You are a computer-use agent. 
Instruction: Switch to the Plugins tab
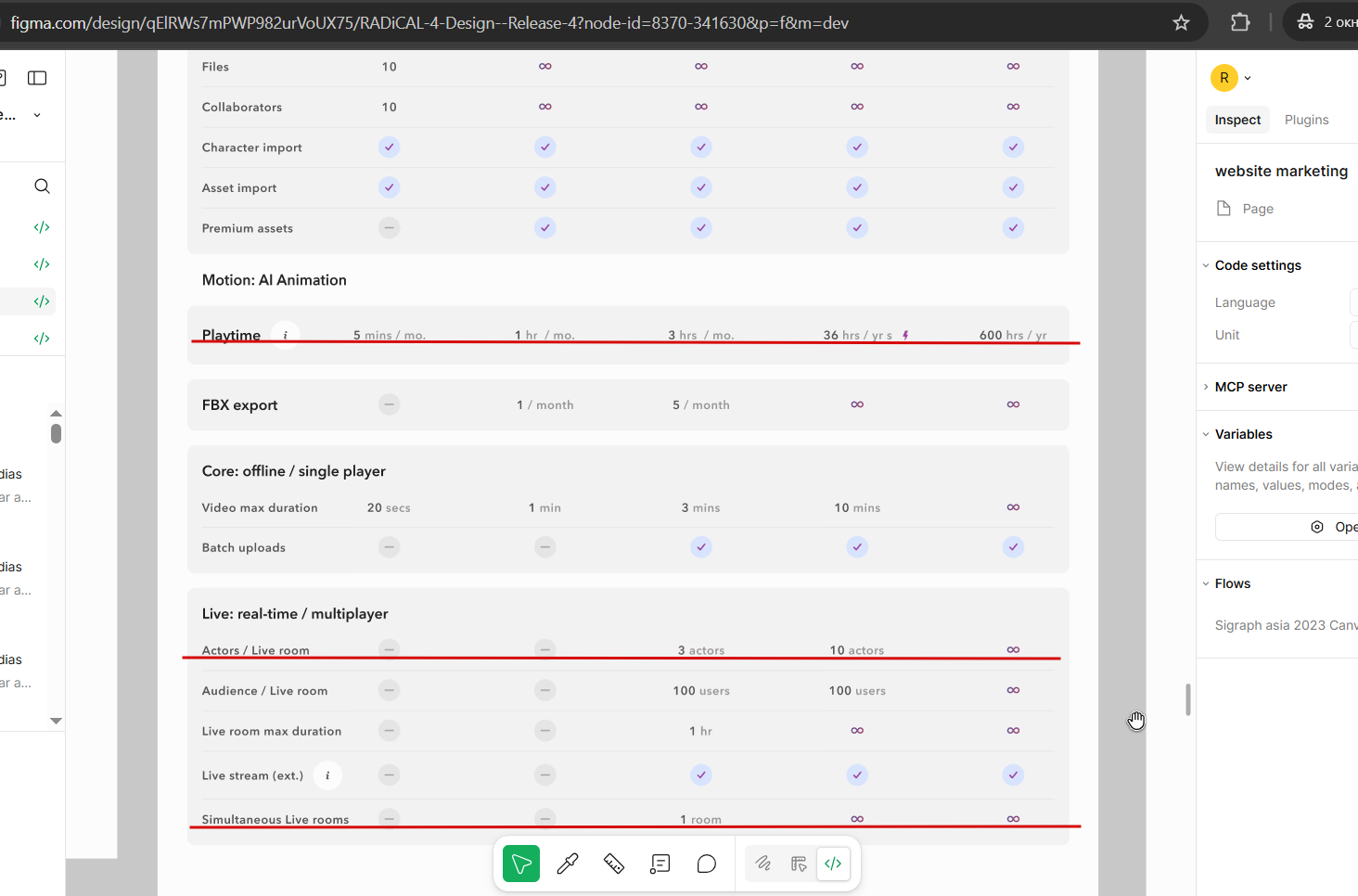coord(1306,120)
